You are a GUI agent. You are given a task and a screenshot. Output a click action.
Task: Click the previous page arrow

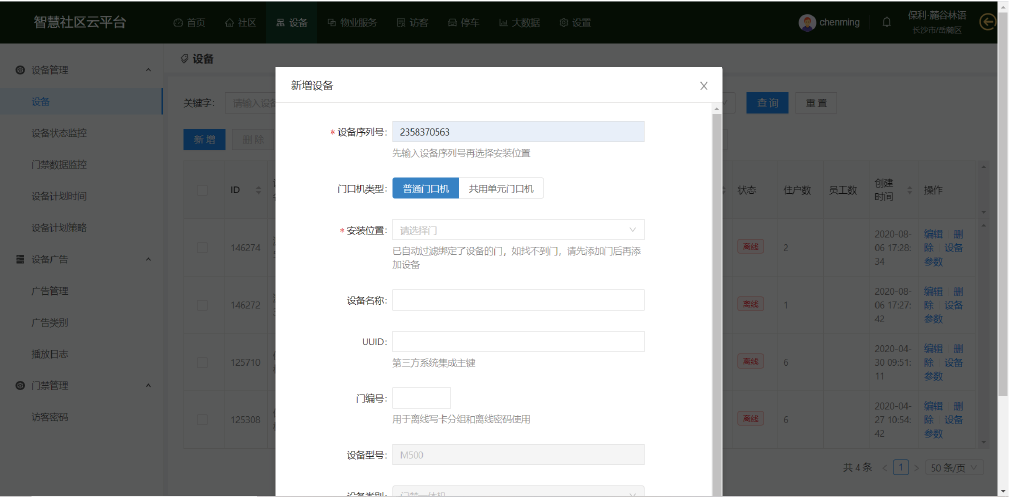pos(885,467)
